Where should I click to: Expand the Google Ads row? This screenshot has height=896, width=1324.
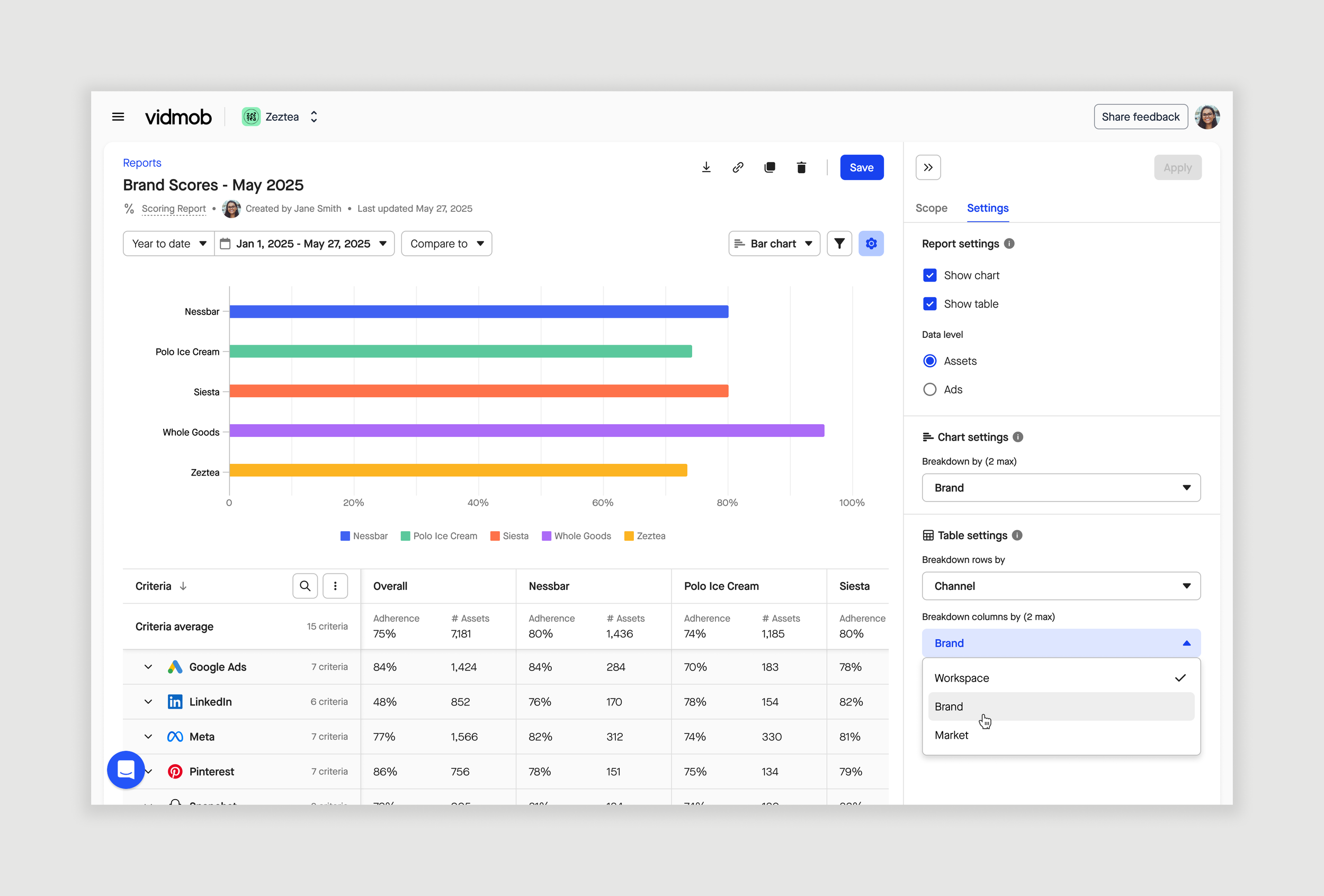click(x=148, y=667)
